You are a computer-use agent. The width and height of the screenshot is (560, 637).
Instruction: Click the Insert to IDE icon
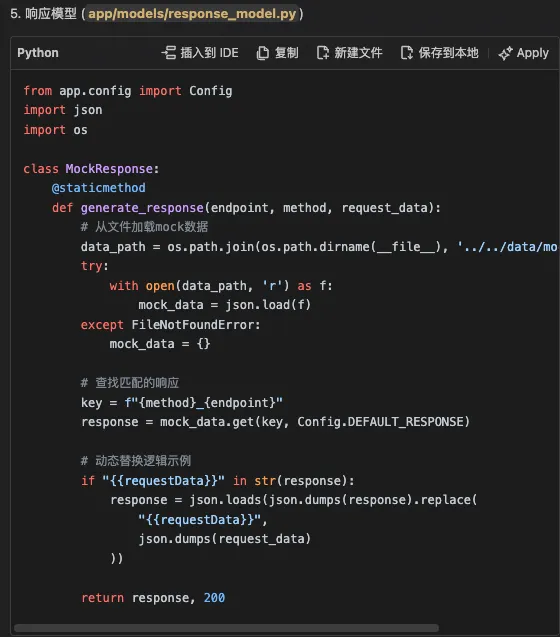coord(169,53)
